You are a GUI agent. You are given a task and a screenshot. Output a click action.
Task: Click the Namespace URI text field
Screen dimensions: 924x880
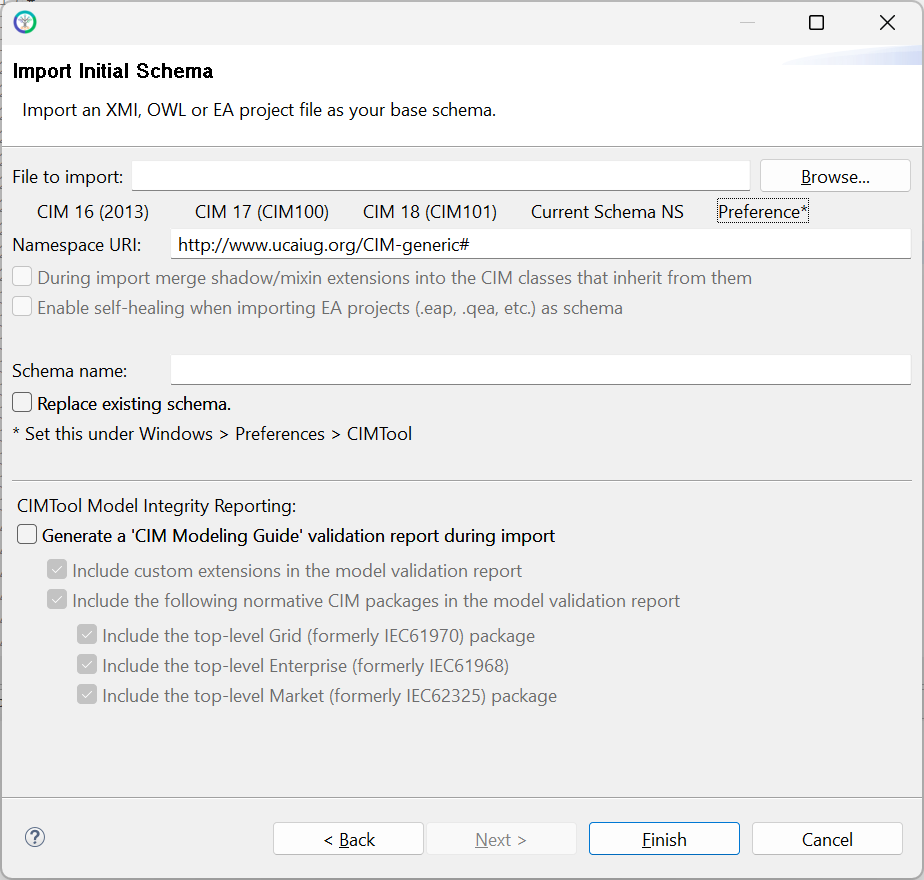click(x=540, y=244)
